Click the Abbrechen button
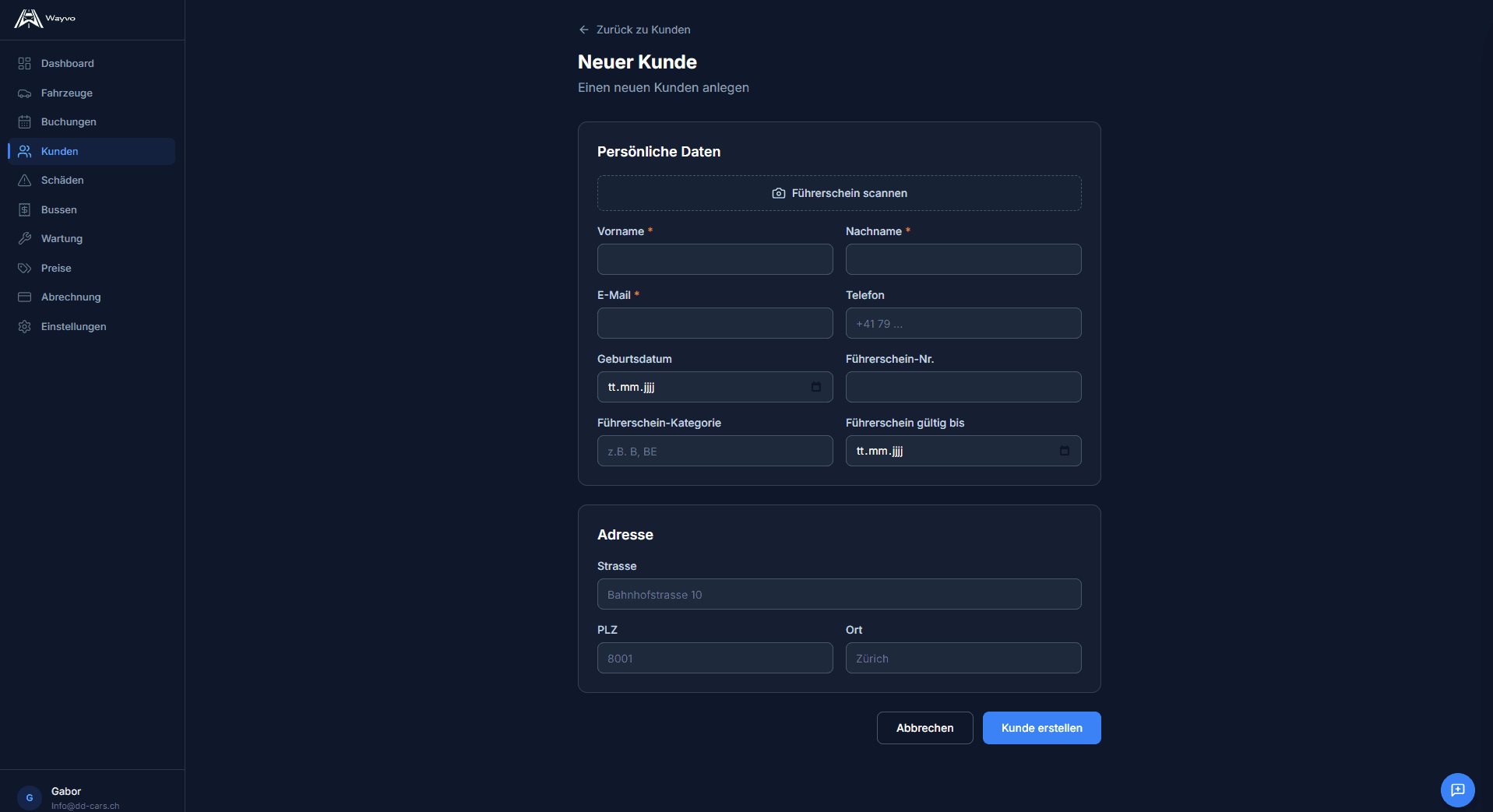The width and height of the screenshot is (1493, 812). coord(924,728)
